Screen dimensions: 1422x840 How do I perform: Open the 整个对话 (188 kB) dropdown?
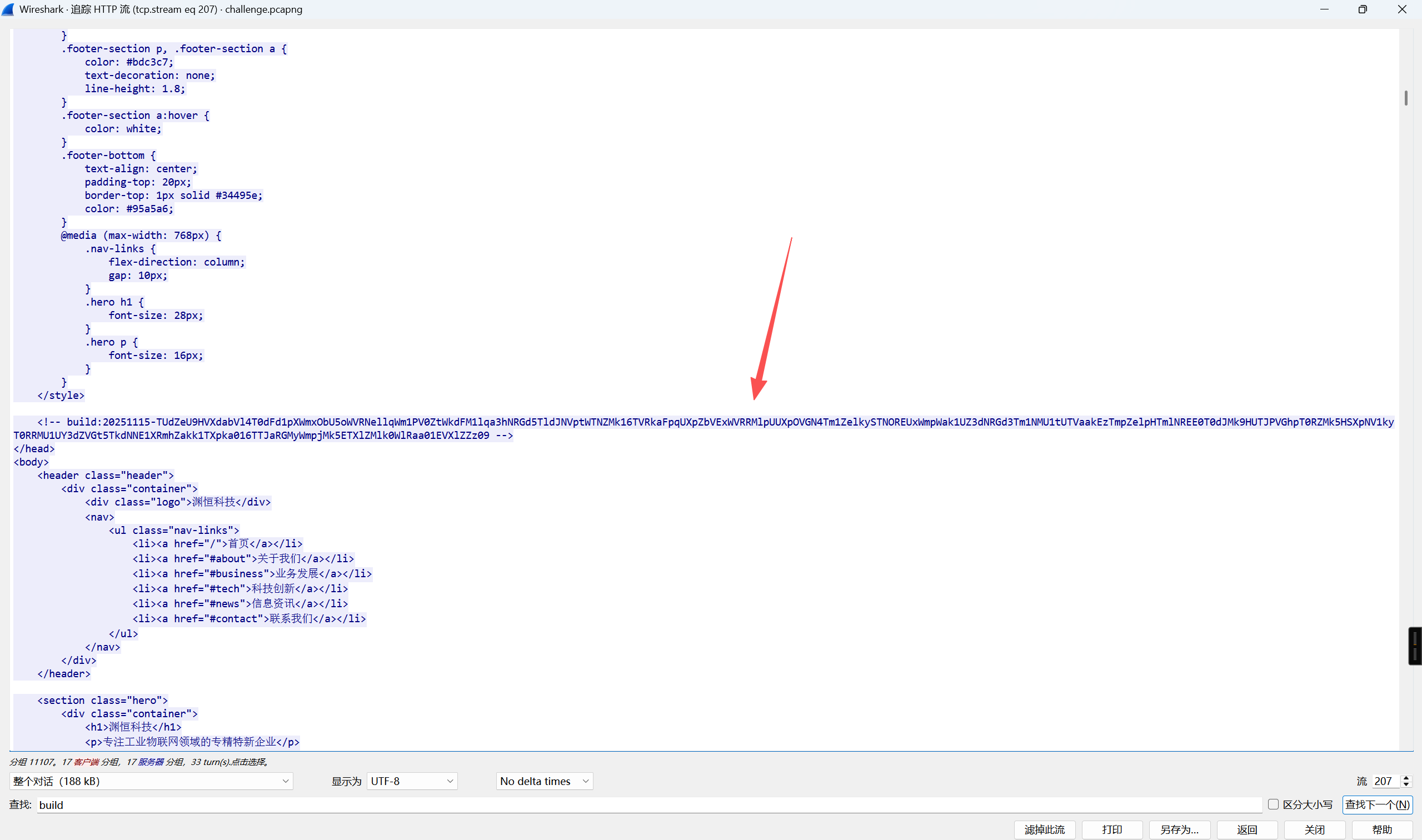(151, 781)
